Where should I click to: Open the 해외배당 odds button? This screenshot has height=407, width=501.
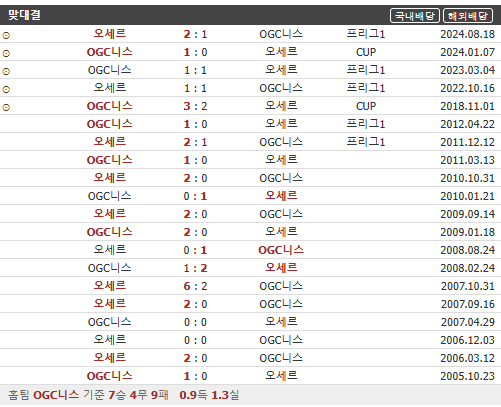(x=468, y=16)
